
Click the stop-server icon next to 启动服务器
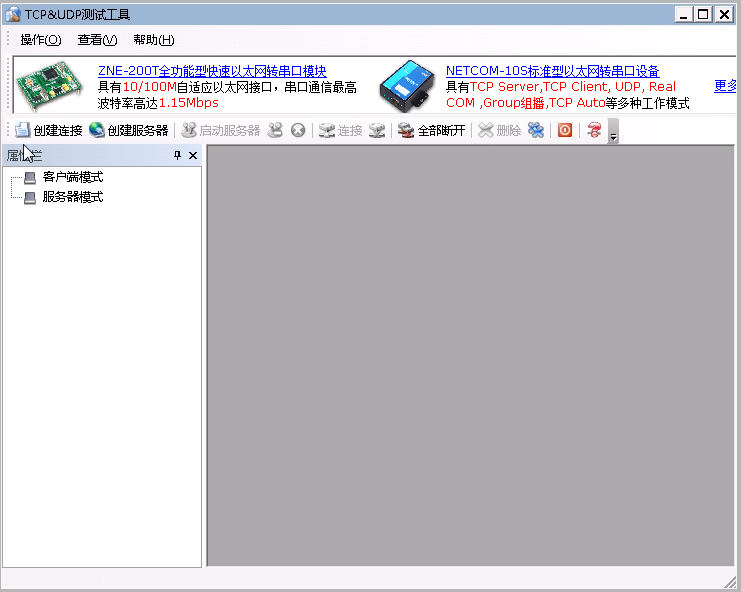(x=275, y=130)
